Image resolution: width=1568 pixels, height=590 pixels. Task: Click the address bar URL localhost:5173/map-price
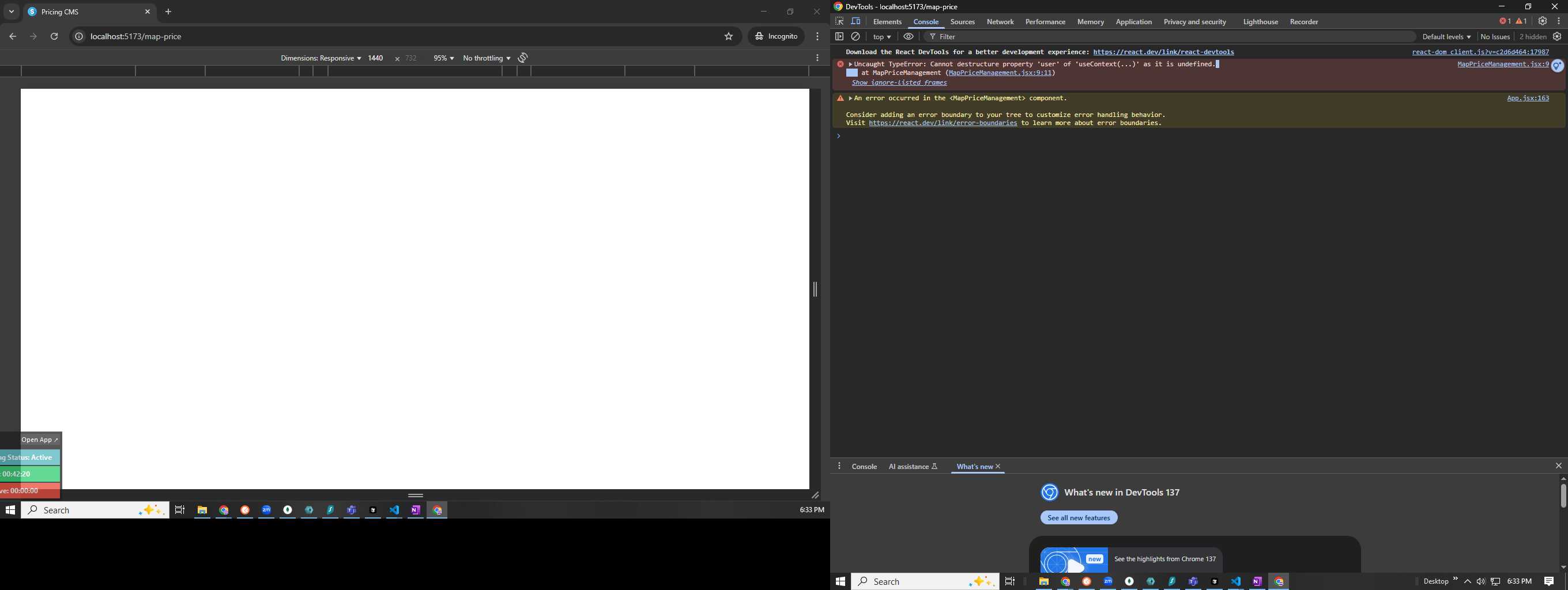point(135,36)
